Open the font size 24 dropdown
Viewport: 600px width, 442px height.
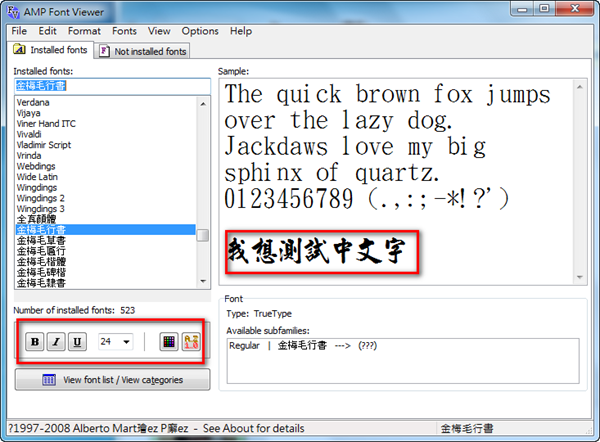pyautogui.click(x=127, y=342)
